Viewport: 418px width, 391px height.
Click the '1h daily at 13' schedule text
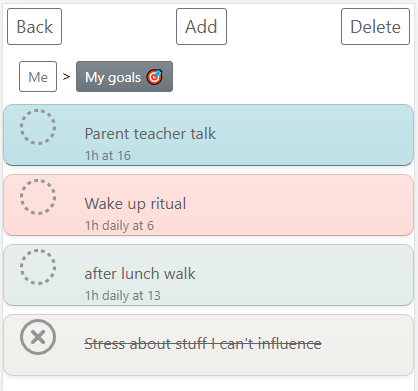(123, 296)
